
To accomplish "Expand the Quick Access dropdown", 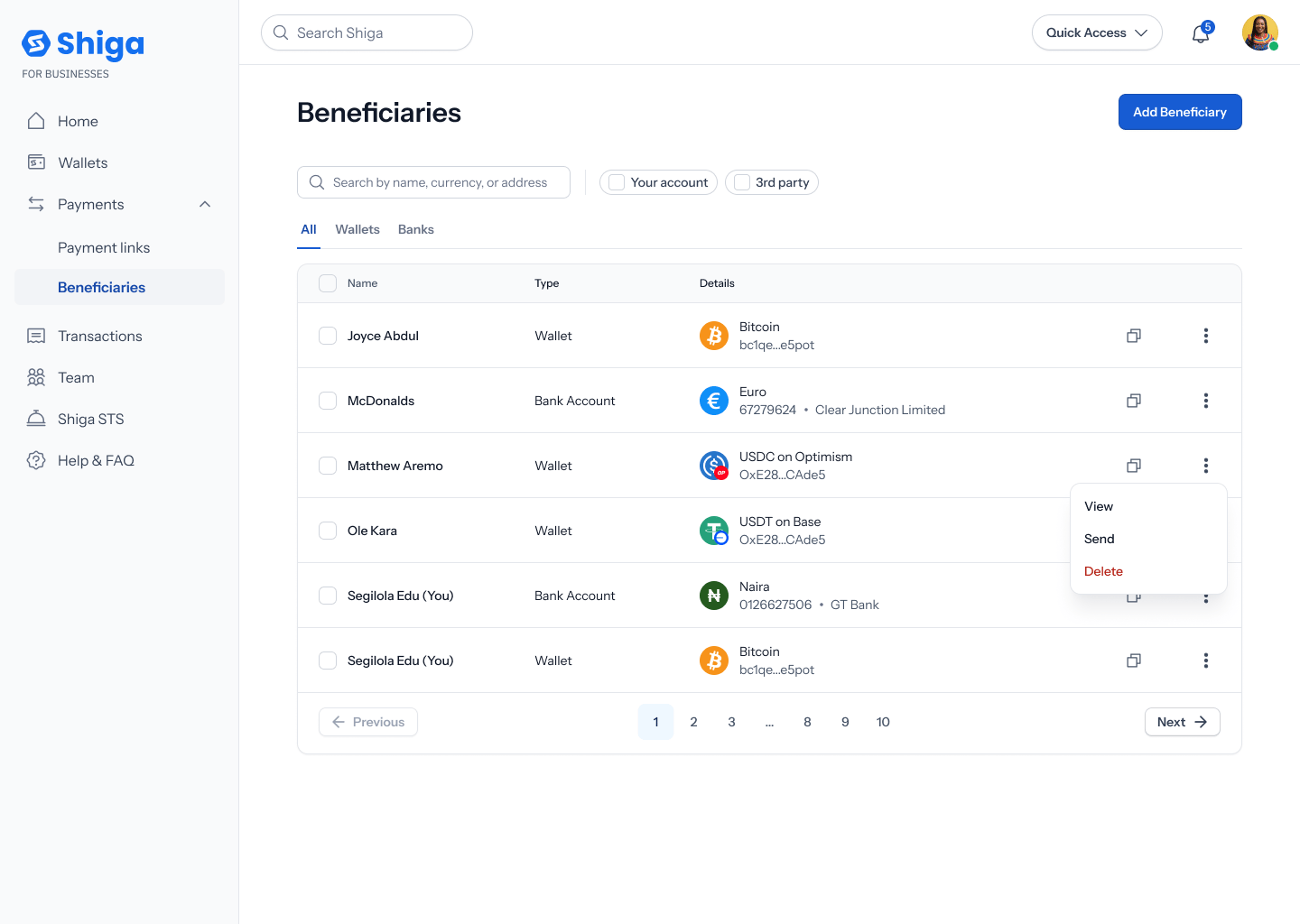I will tap(1097, 32).
